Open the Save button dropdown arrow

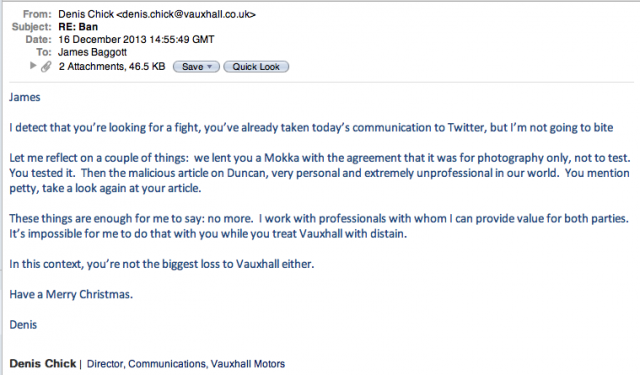tap(209, 67)
